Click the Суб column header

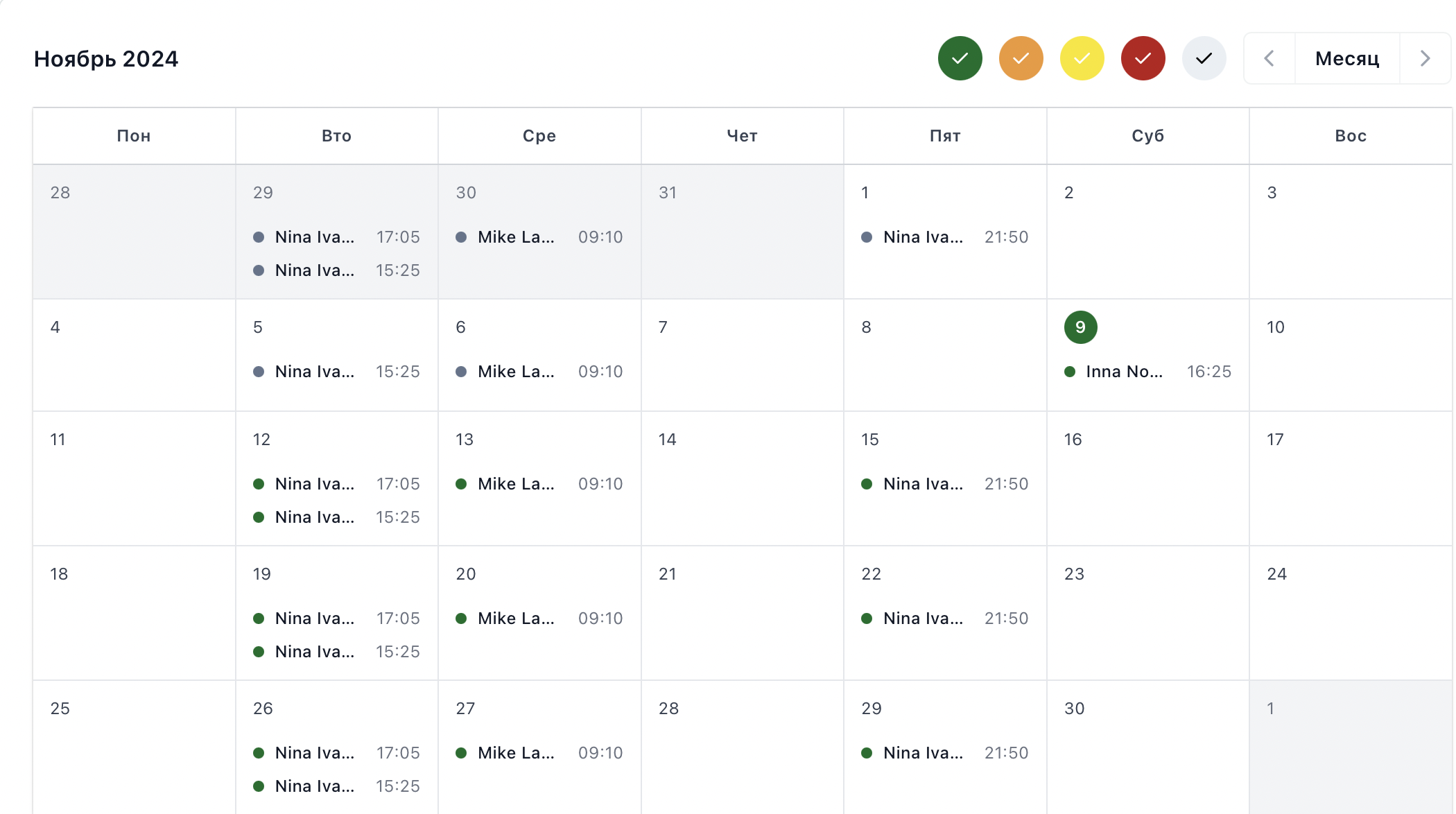coord(1147,136)
